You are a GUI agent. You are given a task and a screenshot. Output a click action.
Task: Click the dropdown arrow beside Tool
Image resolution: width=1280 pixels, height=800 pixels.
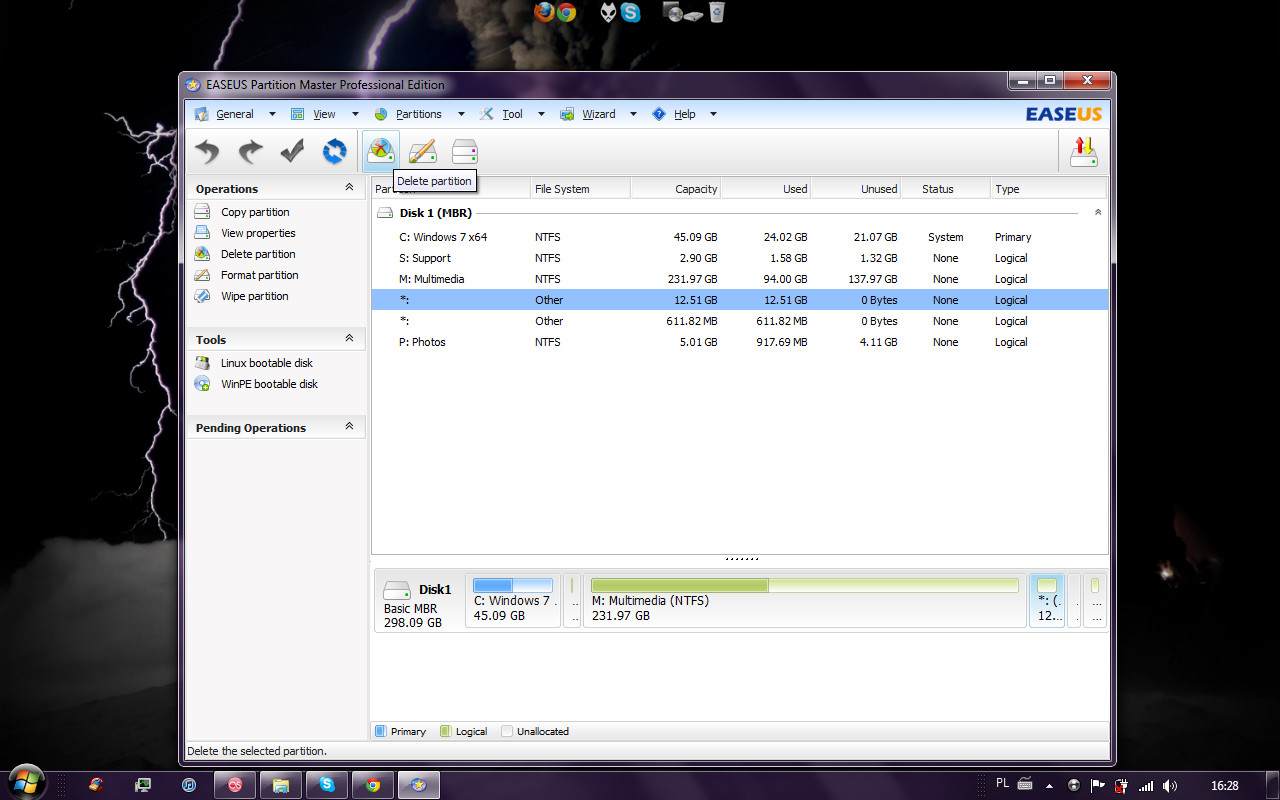[541, 114]
